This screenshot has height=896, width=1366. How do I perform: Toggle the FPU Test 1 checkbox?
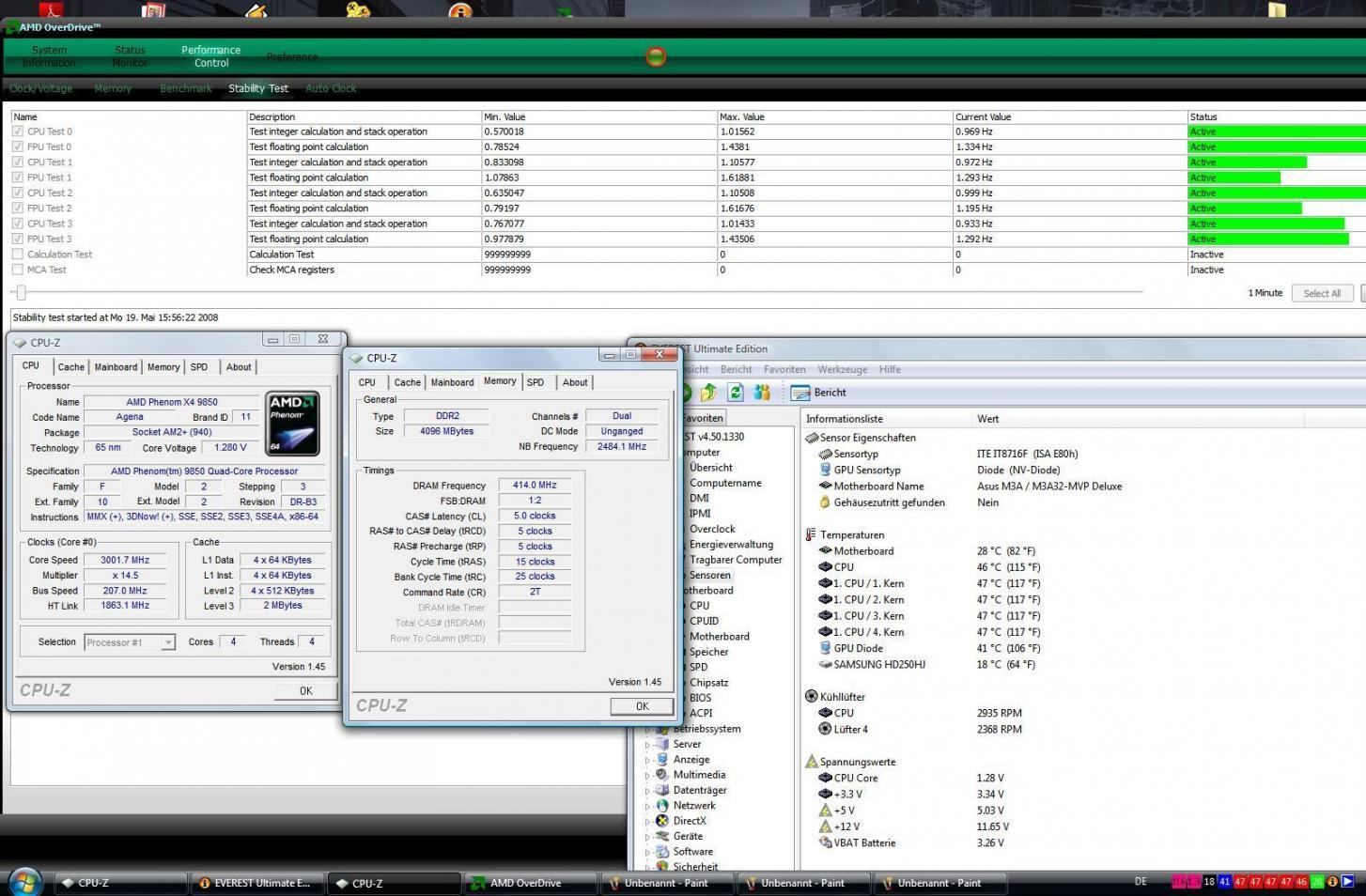(18, 178)
